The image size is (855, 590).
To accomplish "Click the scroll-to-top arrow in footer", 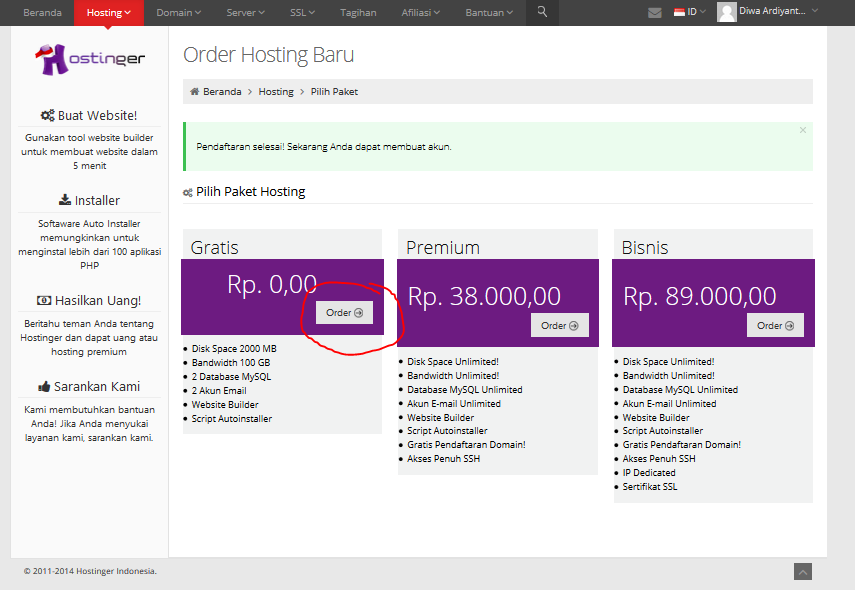I will 803,571.
